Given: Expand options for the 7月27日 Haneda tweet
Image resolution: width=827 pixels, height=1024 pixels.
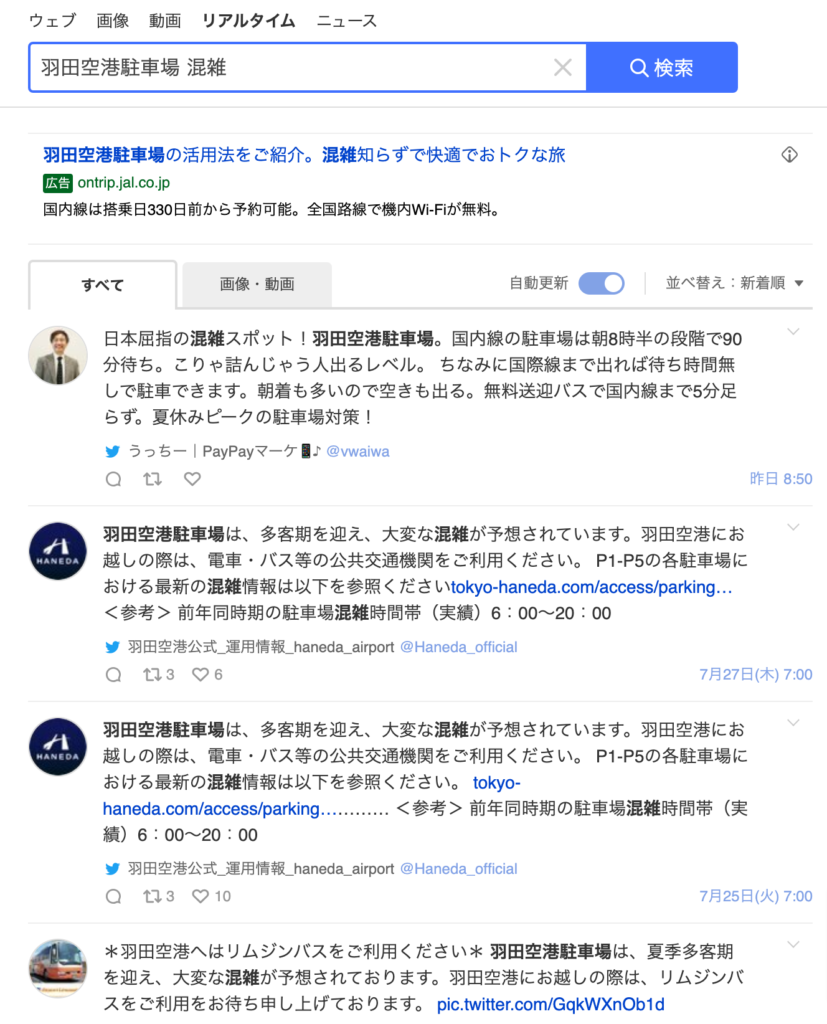Looking at the screenshot, I should 794,527.
